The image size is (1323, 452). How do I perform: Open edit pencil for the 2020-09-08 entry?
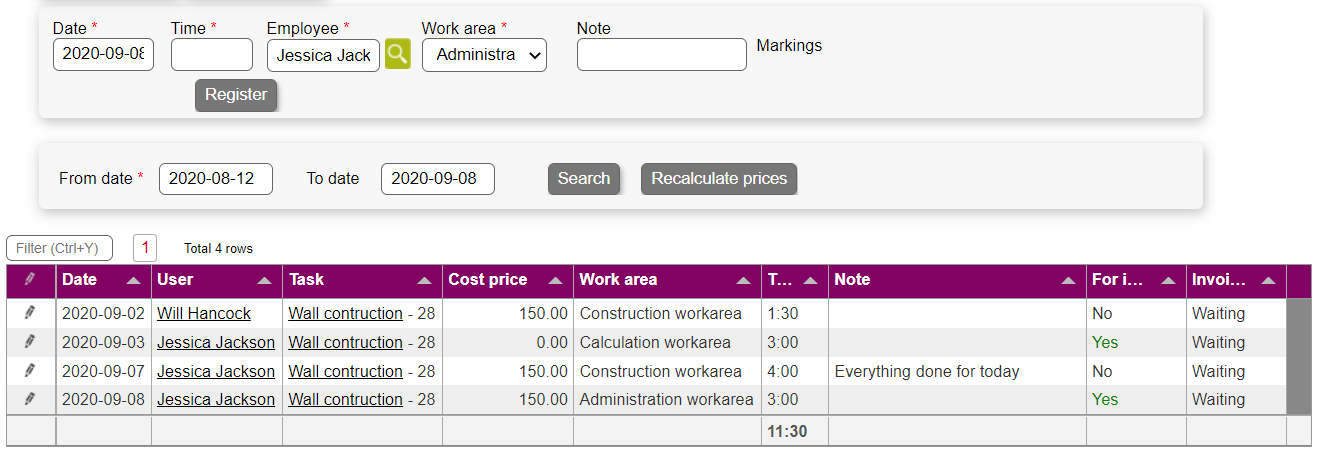coord(30,399)
